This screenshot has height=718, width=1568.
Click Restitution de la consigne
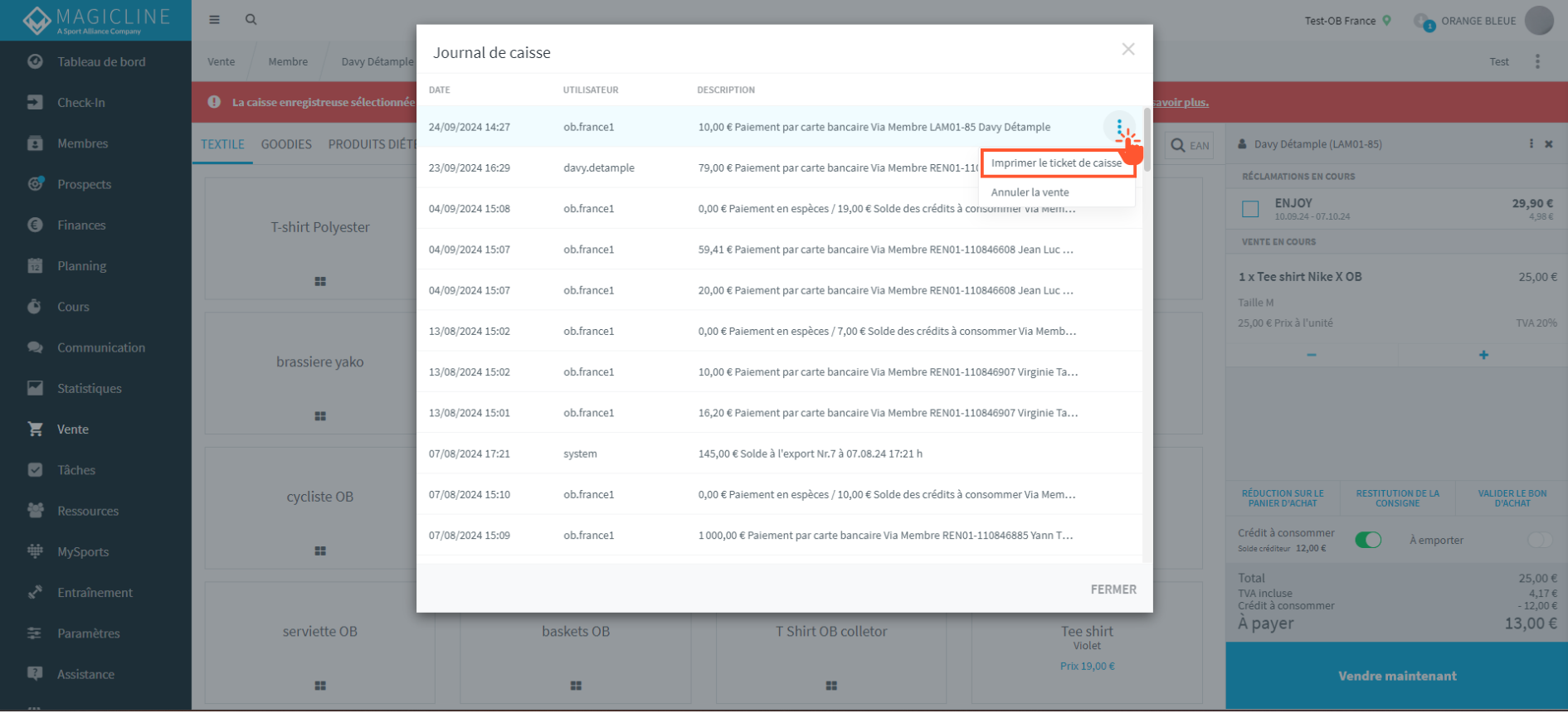1397,498
